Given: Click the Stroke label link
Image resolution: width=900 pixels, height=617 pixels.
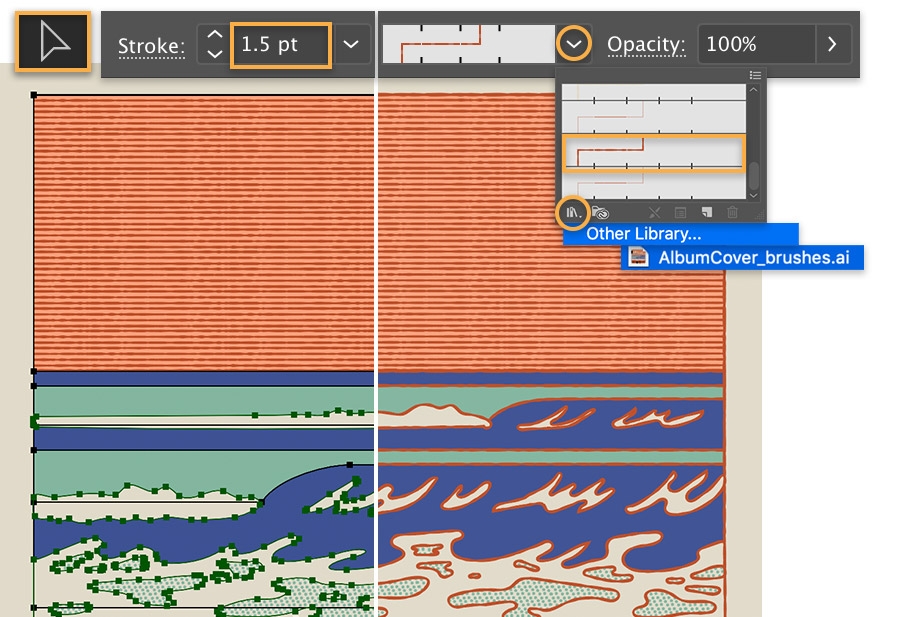Looking at the screenshot, I should [x=152, y=46].
